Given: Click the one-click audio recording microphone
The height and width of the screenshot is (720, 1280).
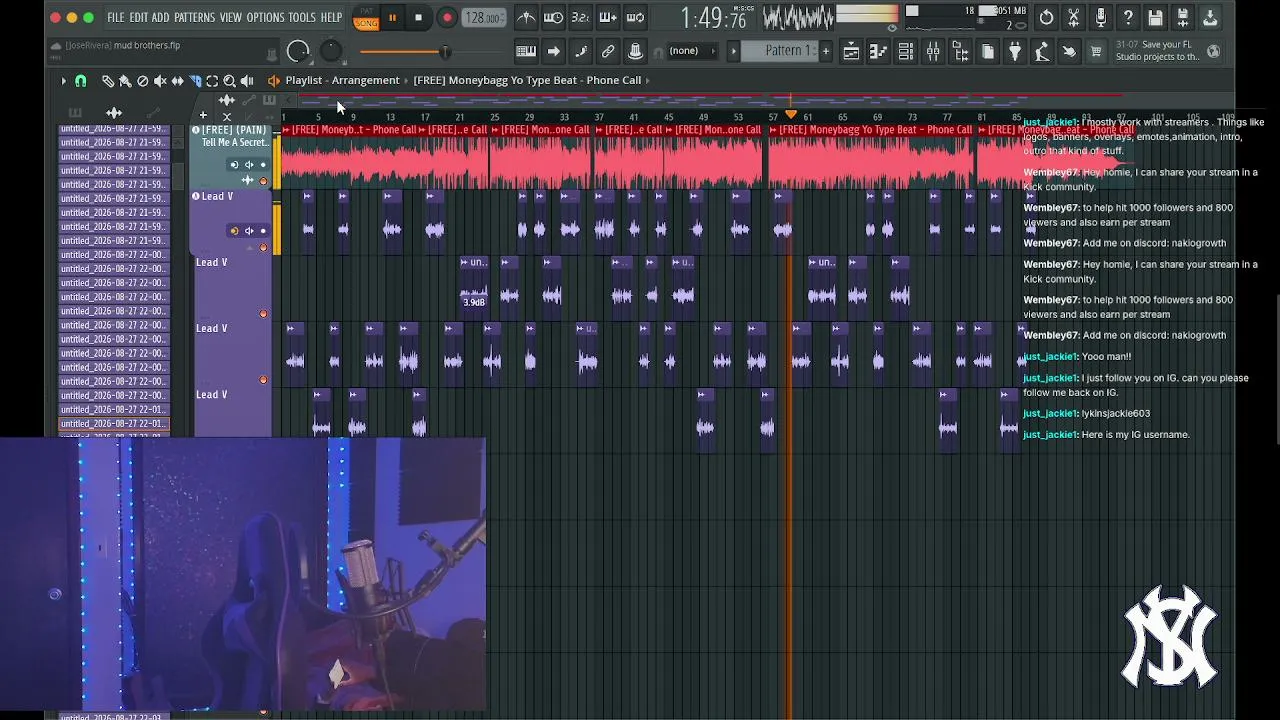Looking at the screenshot, I should [1101, 18].
